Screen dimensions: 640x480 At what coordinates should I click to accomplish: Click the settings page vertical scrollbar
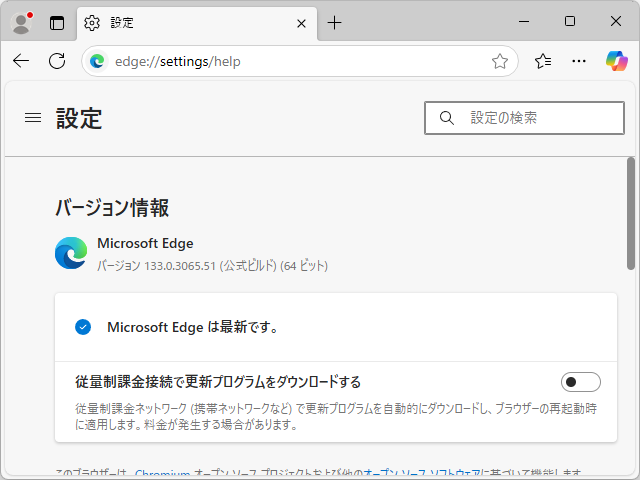pos(631,213)
